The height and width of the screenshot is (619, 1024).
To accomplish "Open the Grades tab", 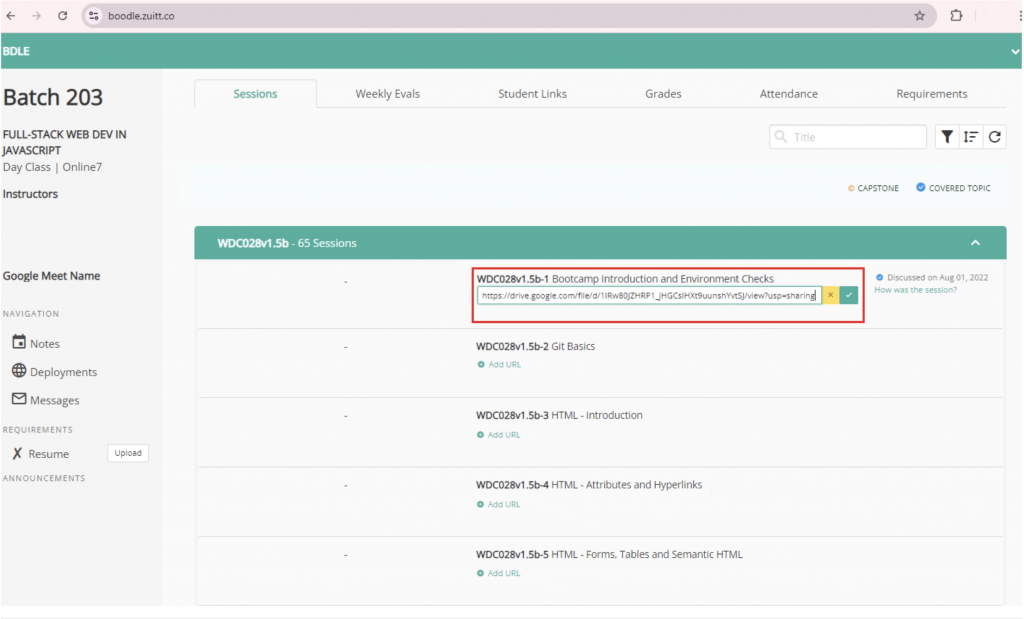I will pyautogui.click(x=663, y=94).
